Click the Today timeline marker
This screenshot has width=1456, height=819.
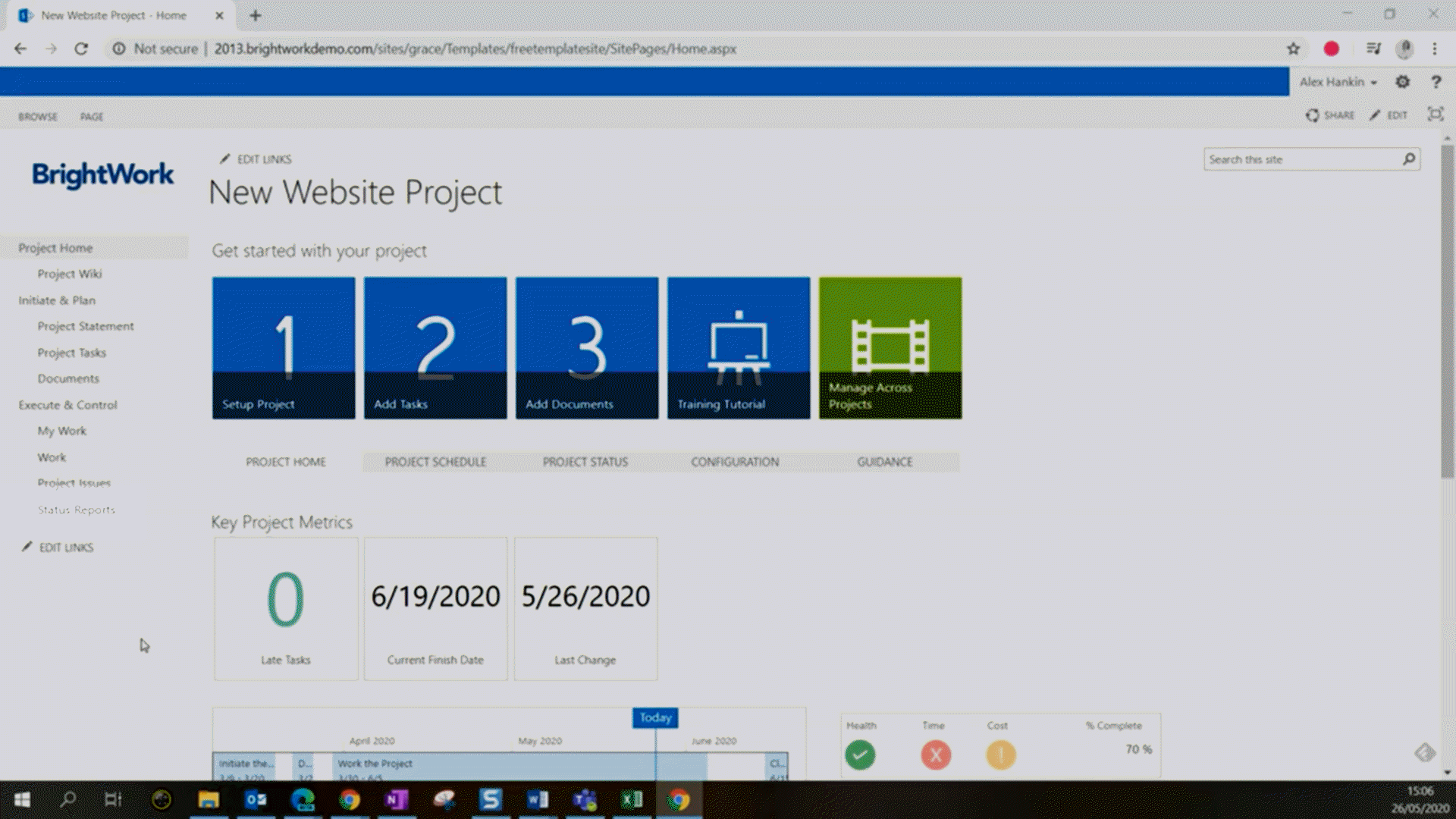coord(655,717)
